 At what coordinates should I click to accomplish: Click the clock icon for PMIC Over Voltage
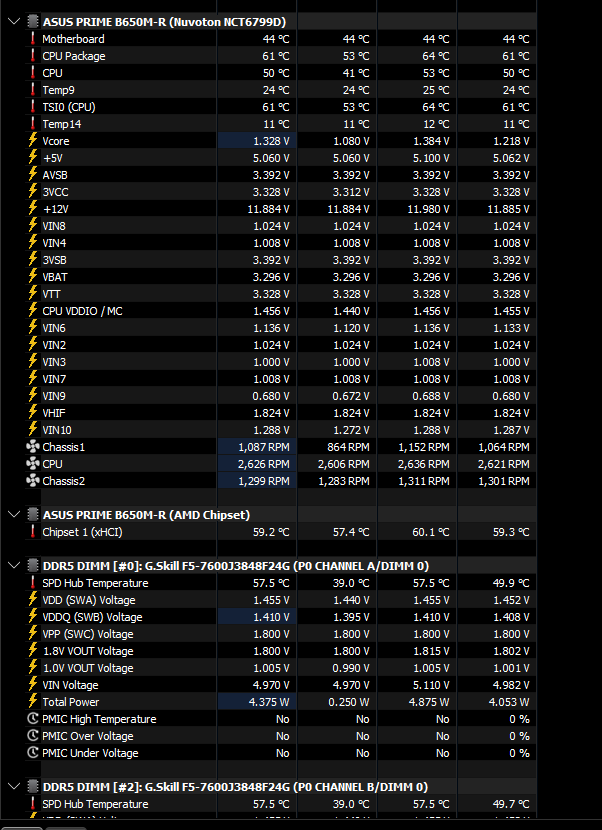point(33,736)
